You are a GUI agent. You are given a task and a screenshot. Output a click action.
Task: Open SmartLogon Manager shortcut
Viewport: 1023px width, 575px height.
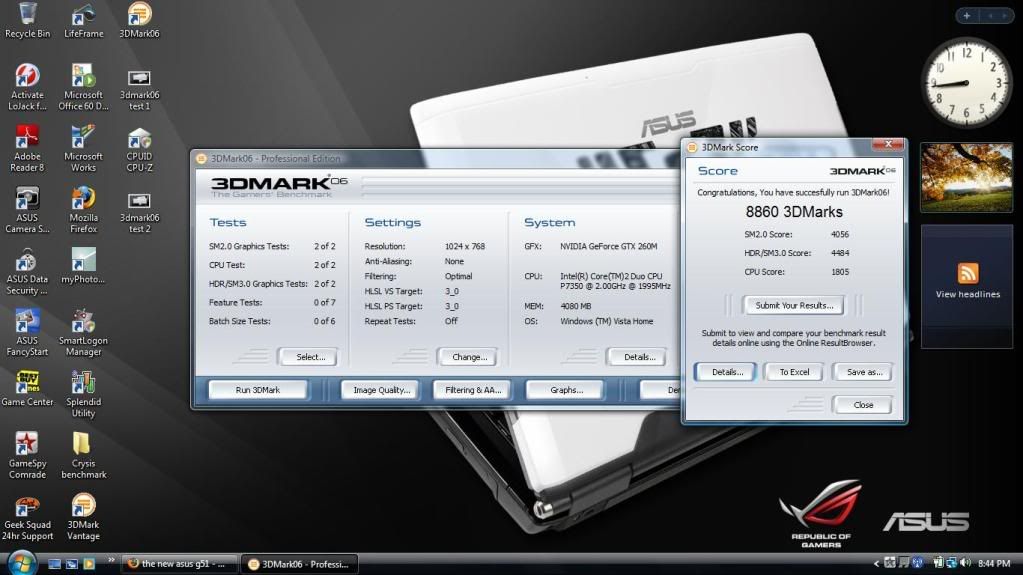click(x=84, y=332)
